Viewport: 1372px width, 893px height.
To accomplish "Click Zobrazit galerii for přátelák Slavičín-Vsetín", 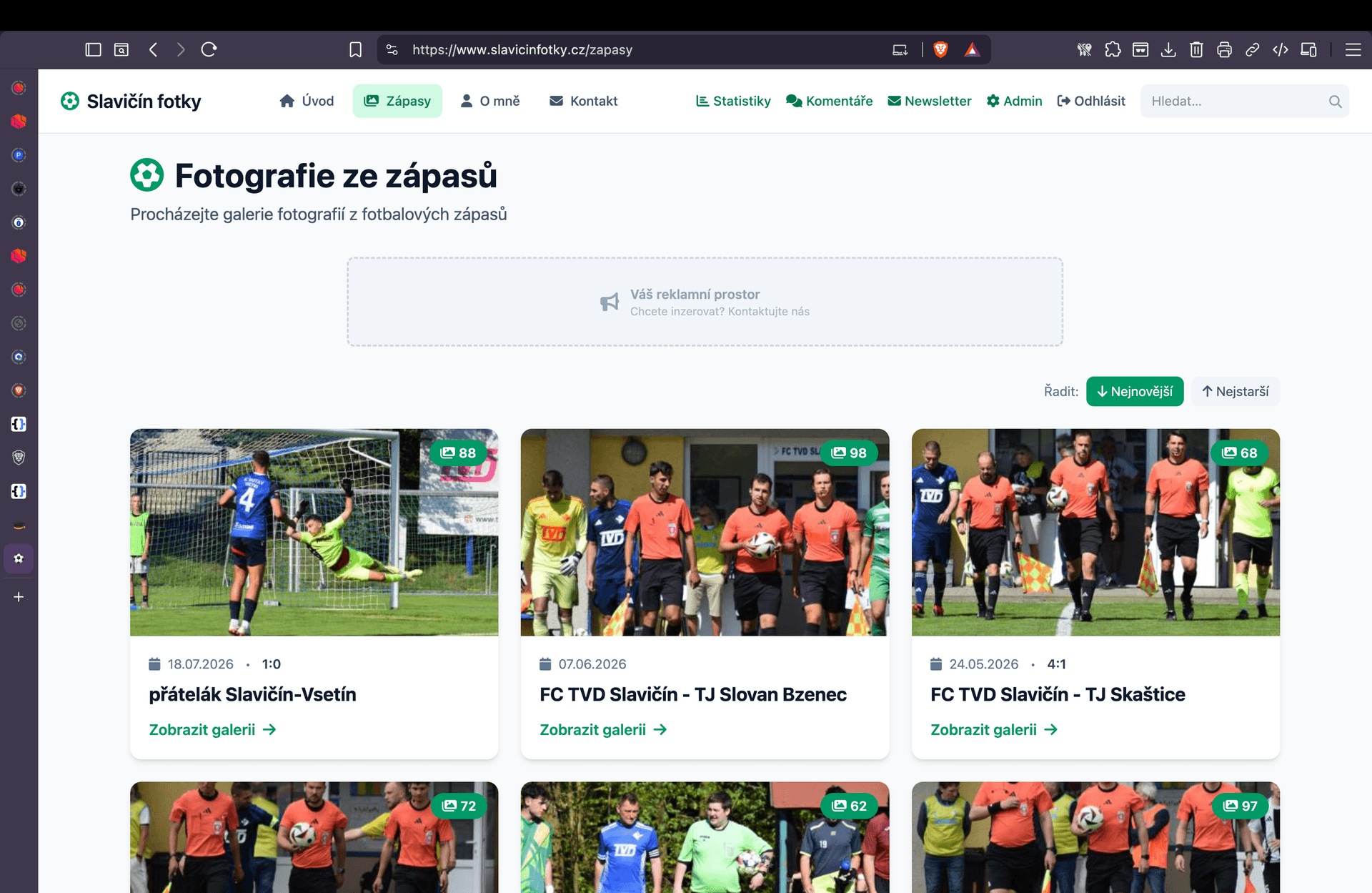I will (212, 729).
